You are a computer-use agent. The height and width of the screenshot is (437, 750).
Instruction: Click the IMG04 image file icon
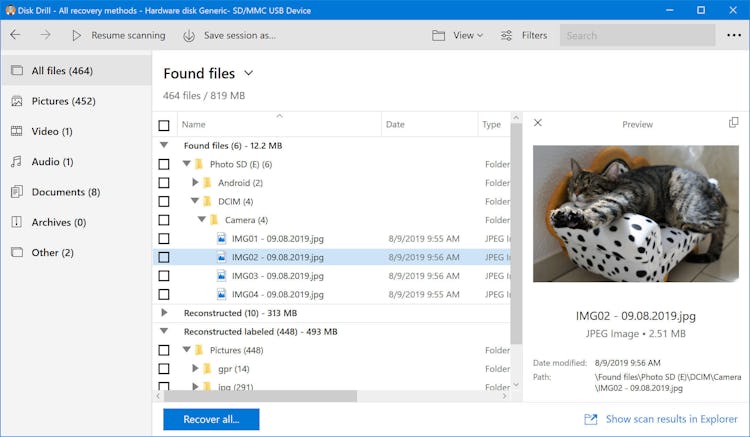pyautogui.click(x=221, y=294)
